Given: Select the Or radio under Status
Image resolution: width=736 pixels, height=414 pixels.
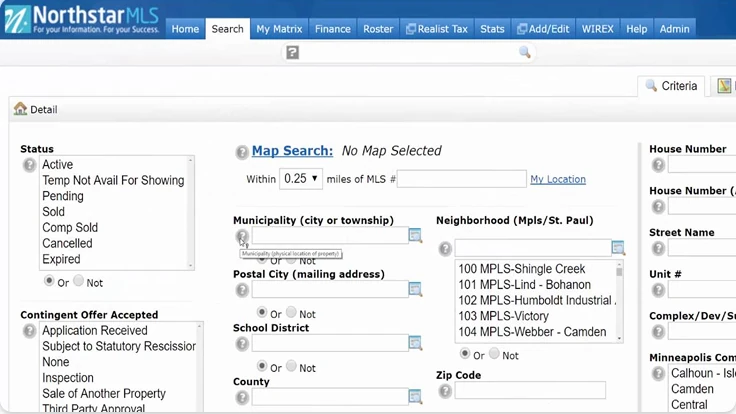Looking at the screenshot, I should click(x=49, y=281).
